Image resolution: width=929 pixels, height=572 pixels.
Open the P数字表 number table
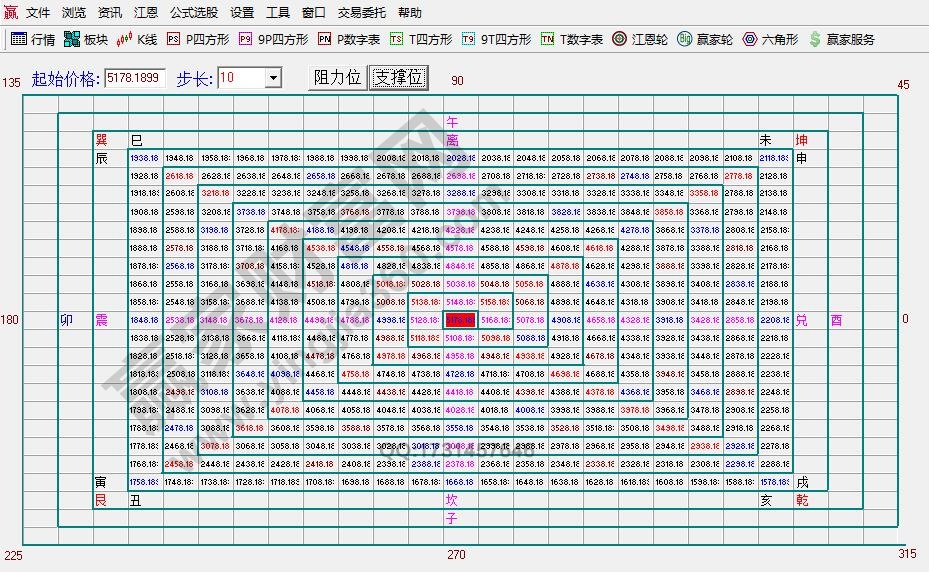pos(348,40)
